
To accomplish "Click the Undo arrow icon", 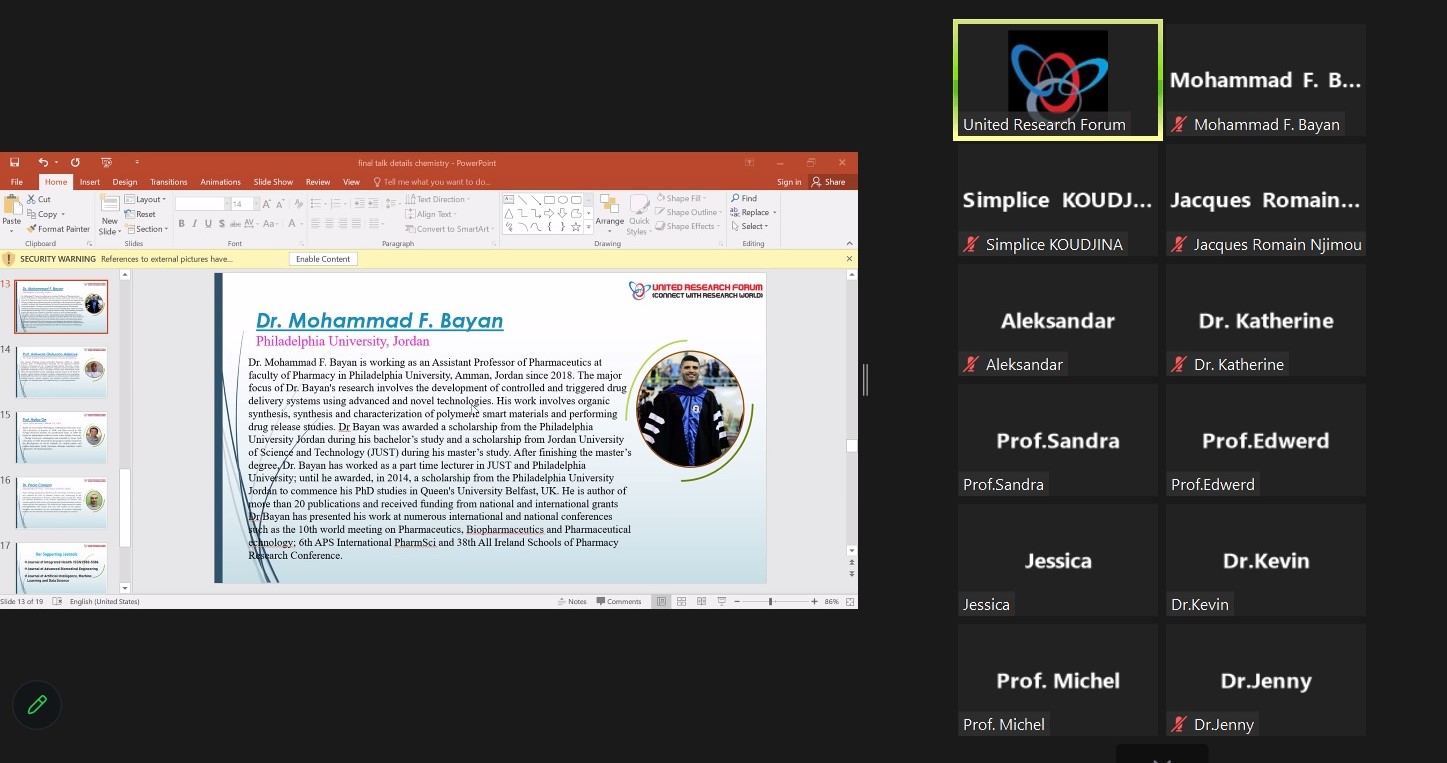I will tap(43, 162).
